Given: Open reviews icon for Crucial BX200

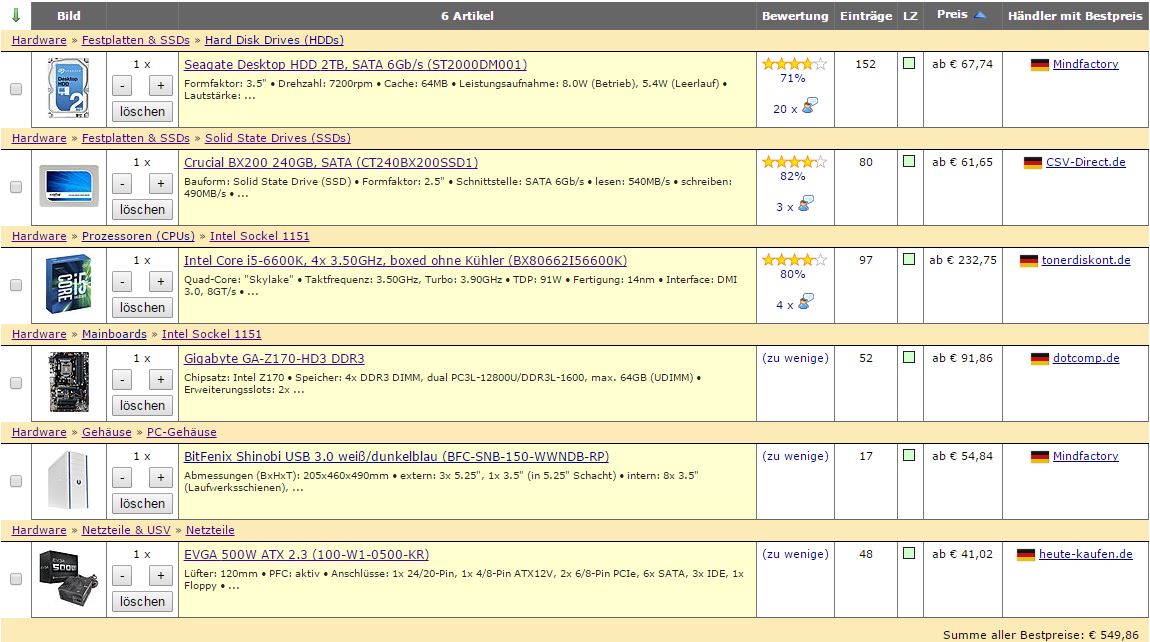Looking at the screenshot, I should [x=805, y=204].
